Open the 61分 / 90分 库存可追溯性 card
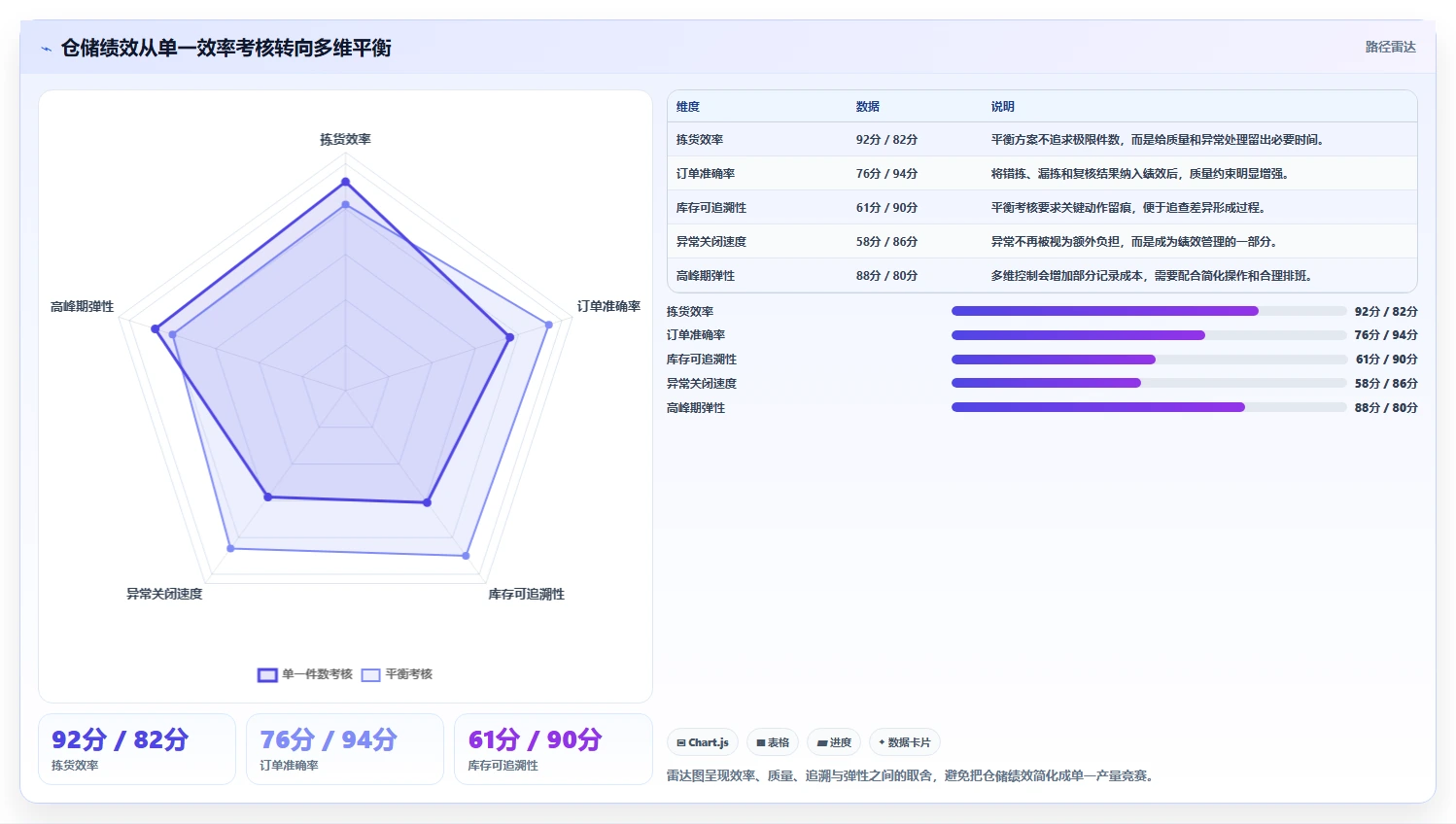Viewport: 1456px width, 824px height. click(x=553, y=749)
